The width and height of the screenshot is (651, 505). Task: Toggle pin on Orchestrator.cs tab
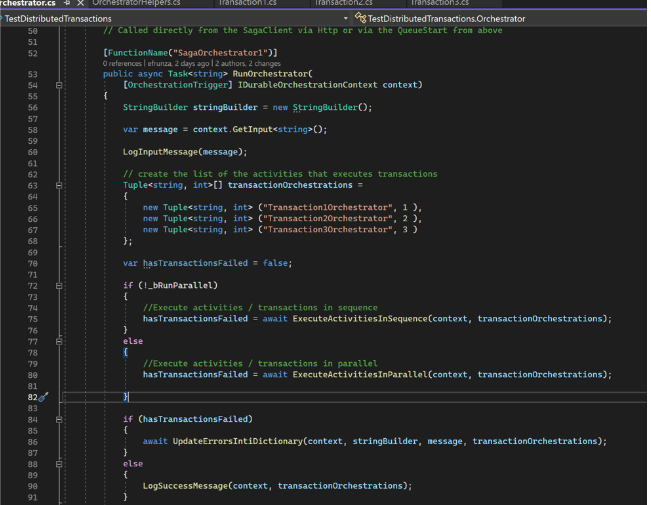click(67, 3)
